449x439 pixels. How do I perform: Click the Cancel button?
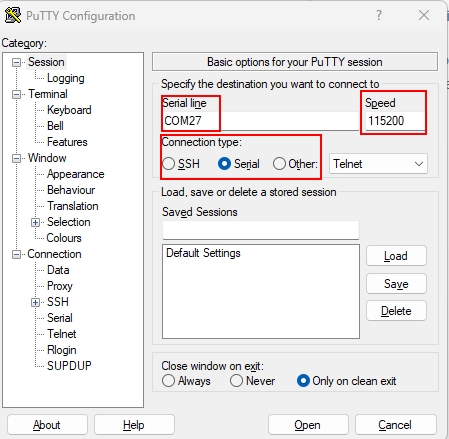396,425
